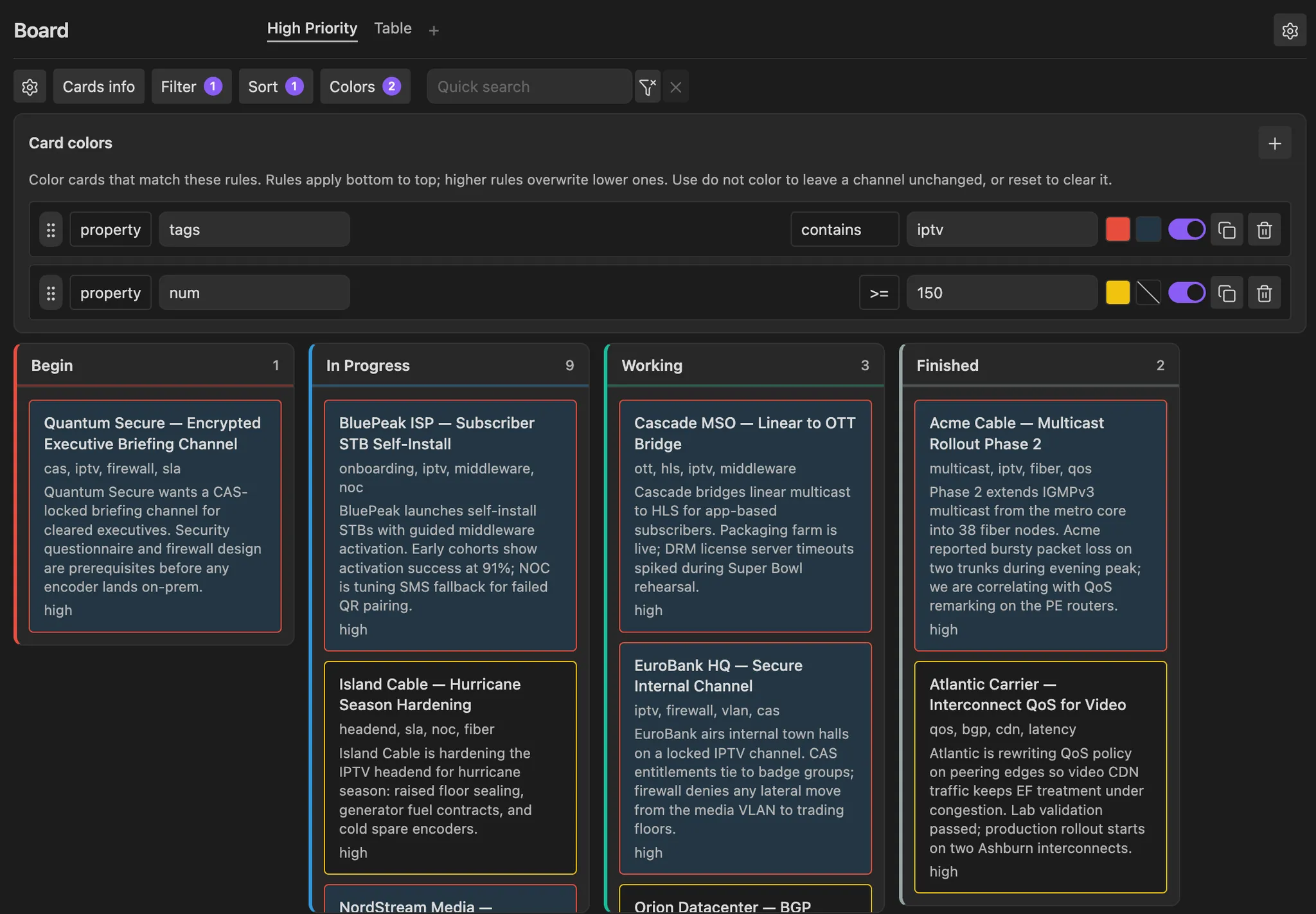Screen dimensions: 1316x914
Task: Switch to the High Priority view tab
Action: coord(312,29)
